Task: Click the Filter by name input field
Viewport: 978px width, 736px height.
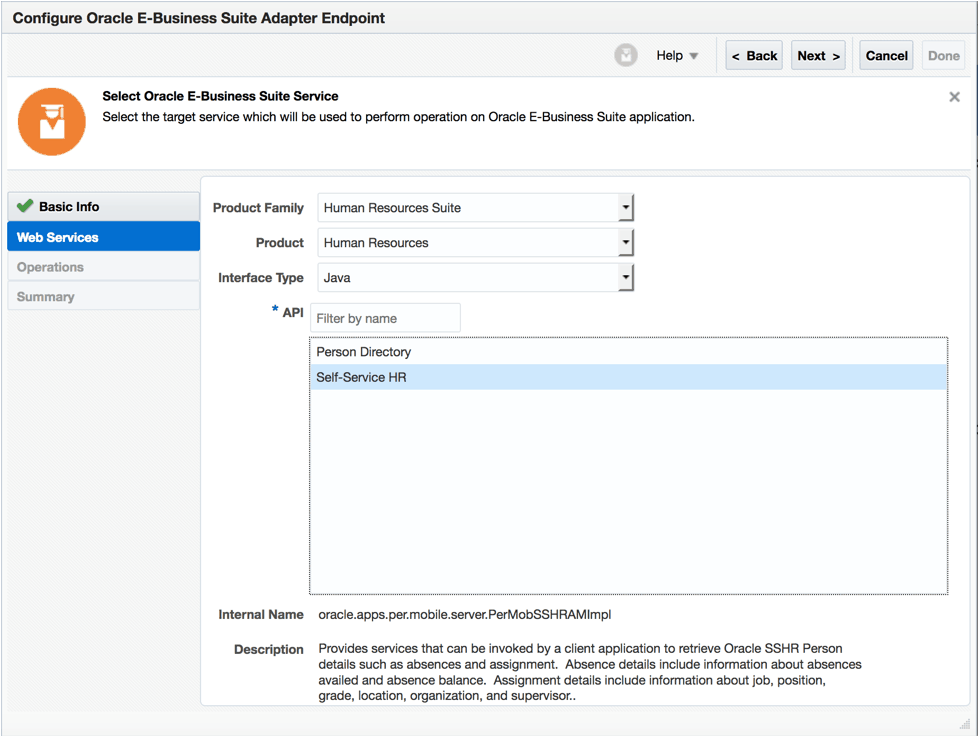Action: point(385,317)
